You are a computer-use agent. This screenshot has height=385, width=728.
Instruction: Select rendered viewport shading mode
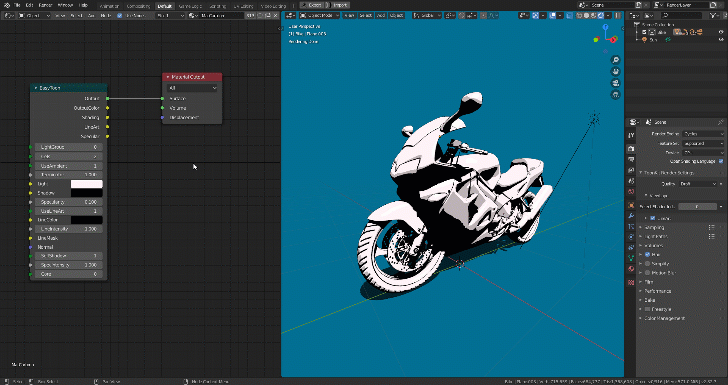coord(601,16)
